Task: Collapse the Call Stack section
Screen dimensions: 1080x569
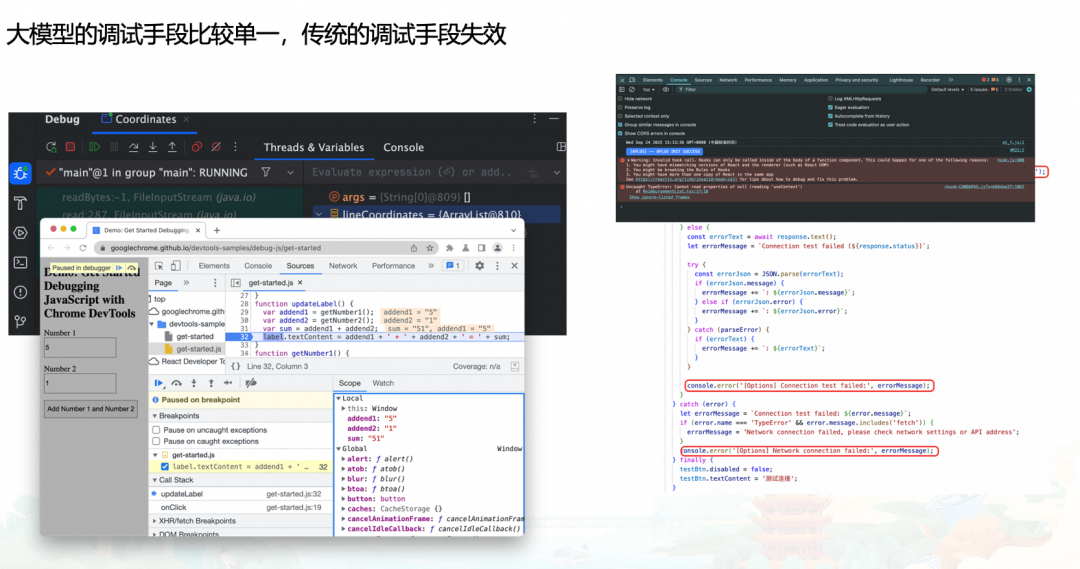Action: pyautogui.click(x=155, y=480)
